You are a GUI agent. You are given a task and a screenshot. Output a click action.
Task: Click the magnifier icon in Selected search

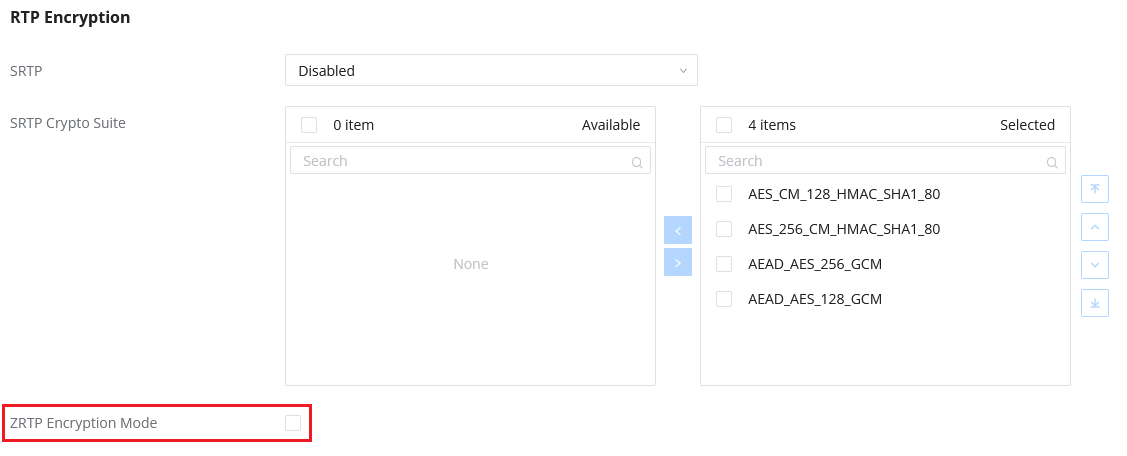1052,163
